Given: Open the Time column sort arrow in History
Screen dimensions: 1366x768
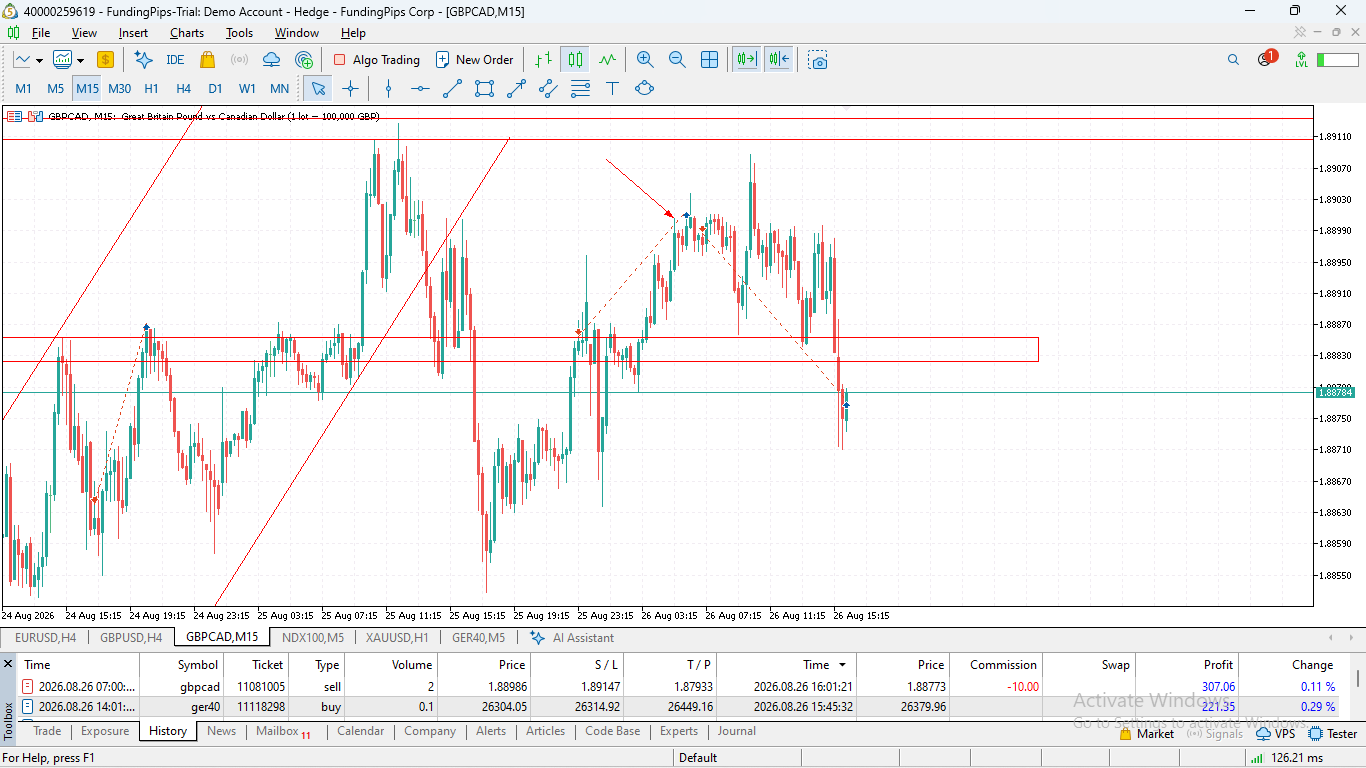Looking at the screenshot, I should [842, 665].
